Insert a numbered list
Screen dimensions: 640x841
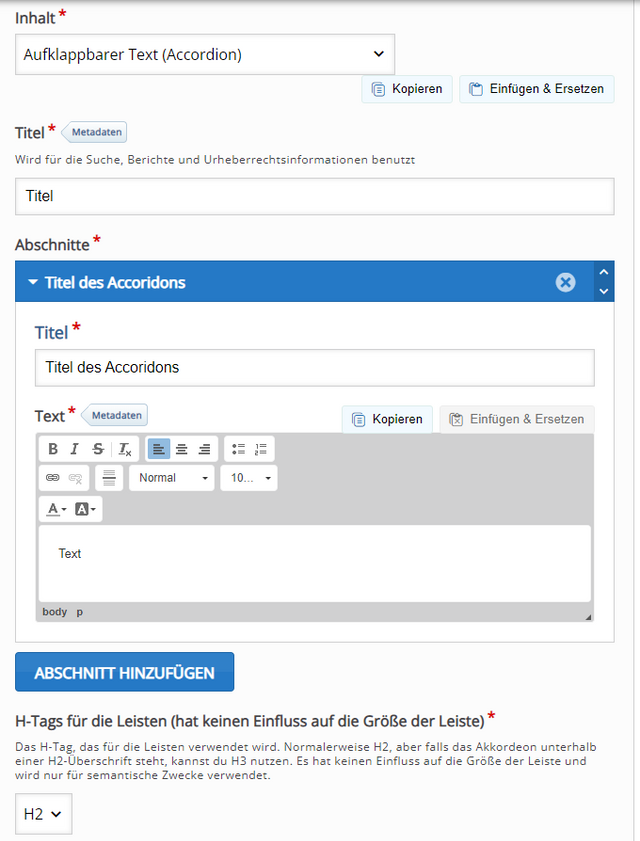coord(261,449)
